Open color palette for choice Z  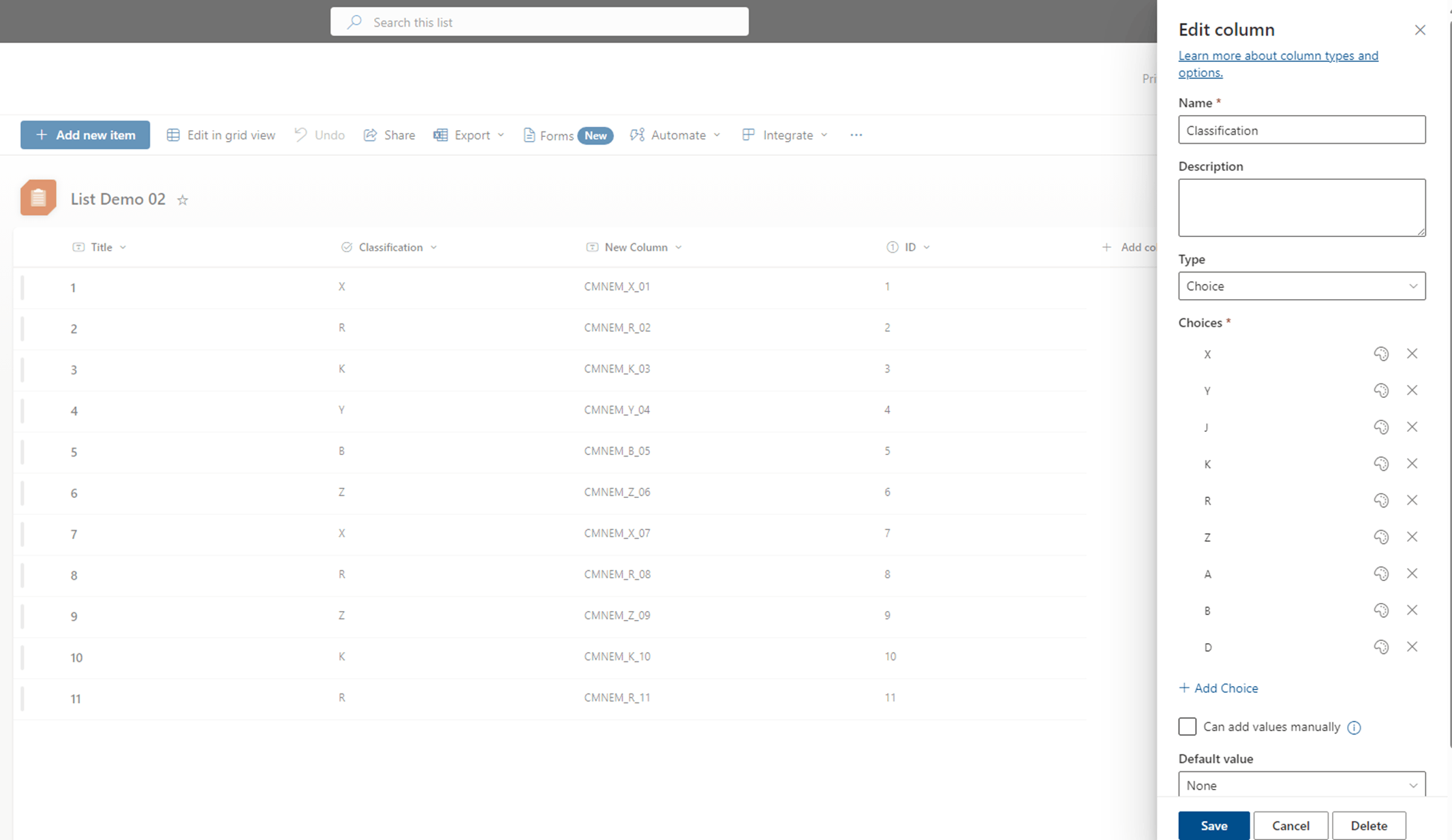(x=1381, y=537)
